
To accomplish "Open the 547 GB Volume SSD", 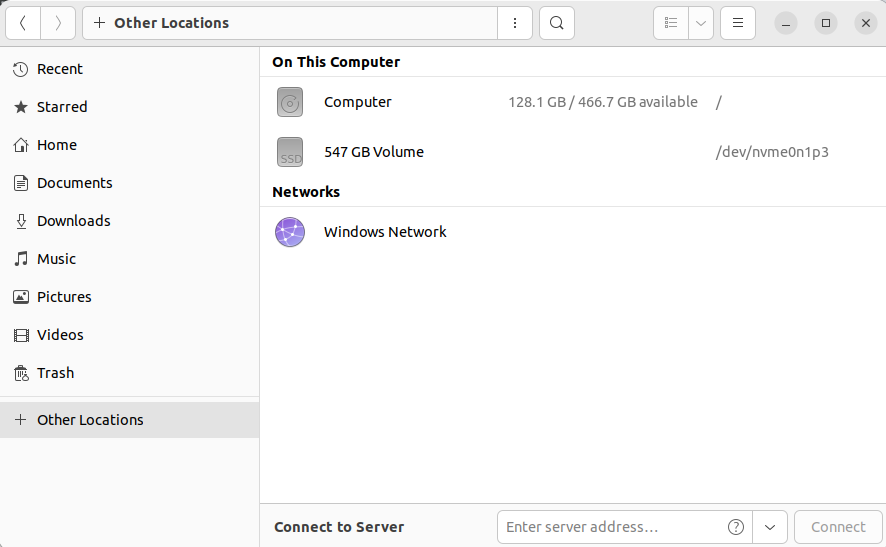I will tap(373, 152).
